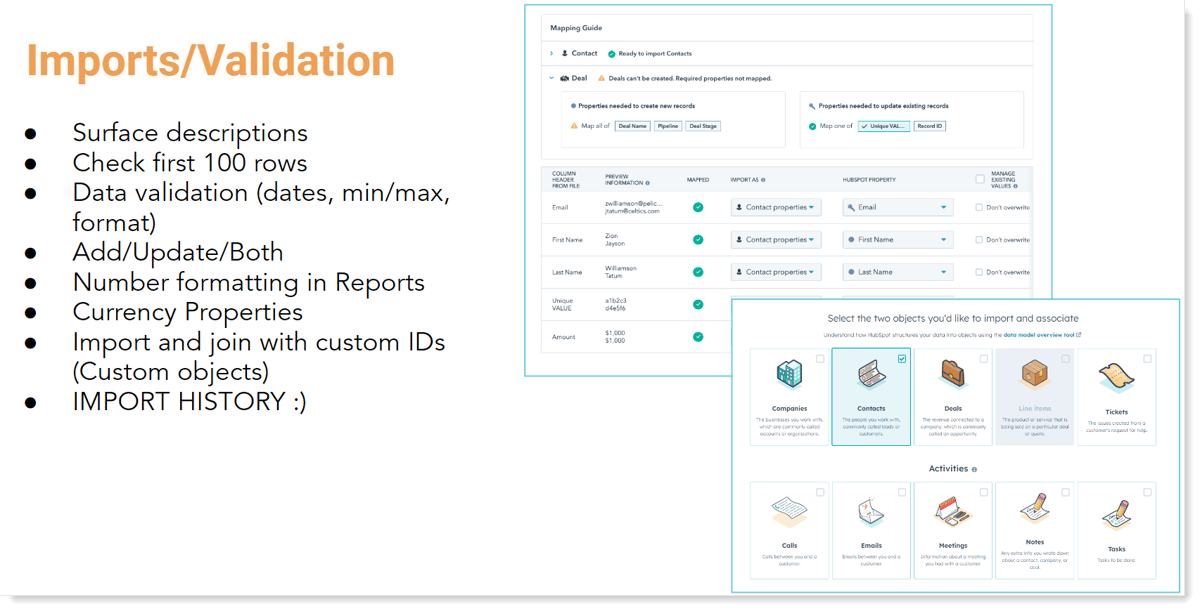Click the info icon beside Activities

974,469
